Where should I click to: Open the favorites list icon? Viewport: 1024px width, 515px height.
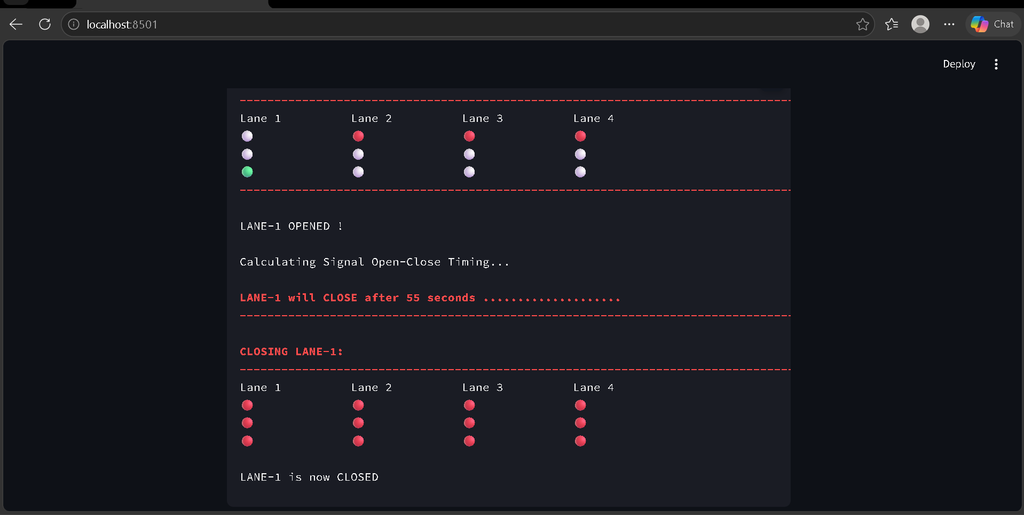tap(891, 24)
